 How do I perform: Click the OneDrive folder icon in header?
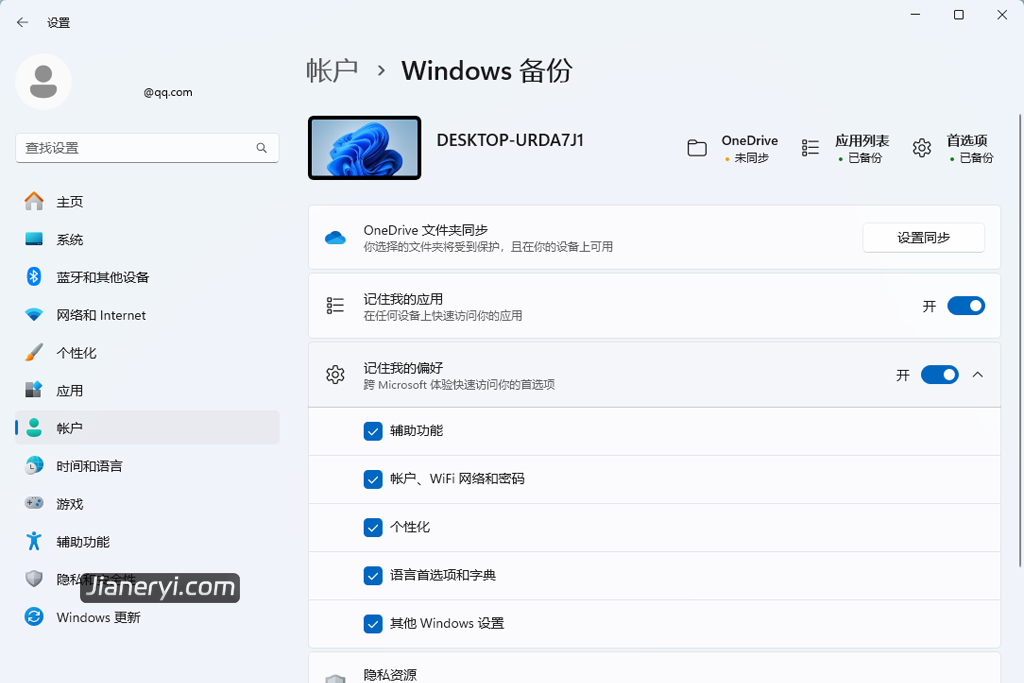coord(697,148)
